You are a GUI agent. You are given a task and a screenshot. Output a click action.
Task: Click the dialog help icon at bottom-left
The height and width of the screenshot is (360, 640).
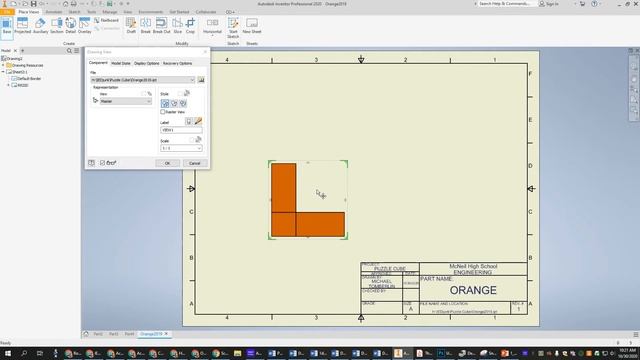tap(91, 163)
